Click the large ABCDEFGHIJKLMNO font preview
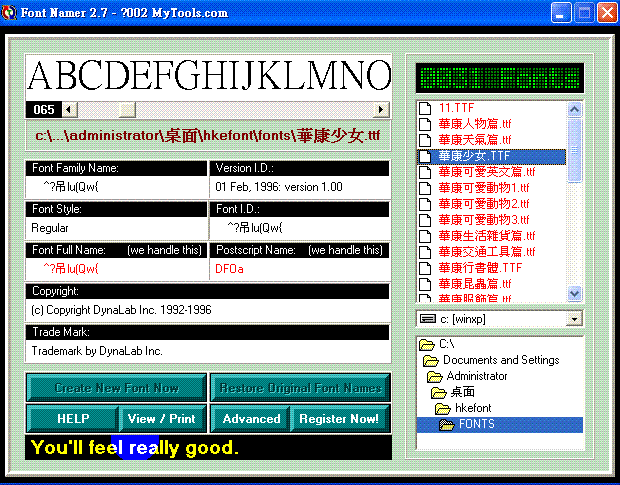 pyautogui.click(x=209, y=76)
